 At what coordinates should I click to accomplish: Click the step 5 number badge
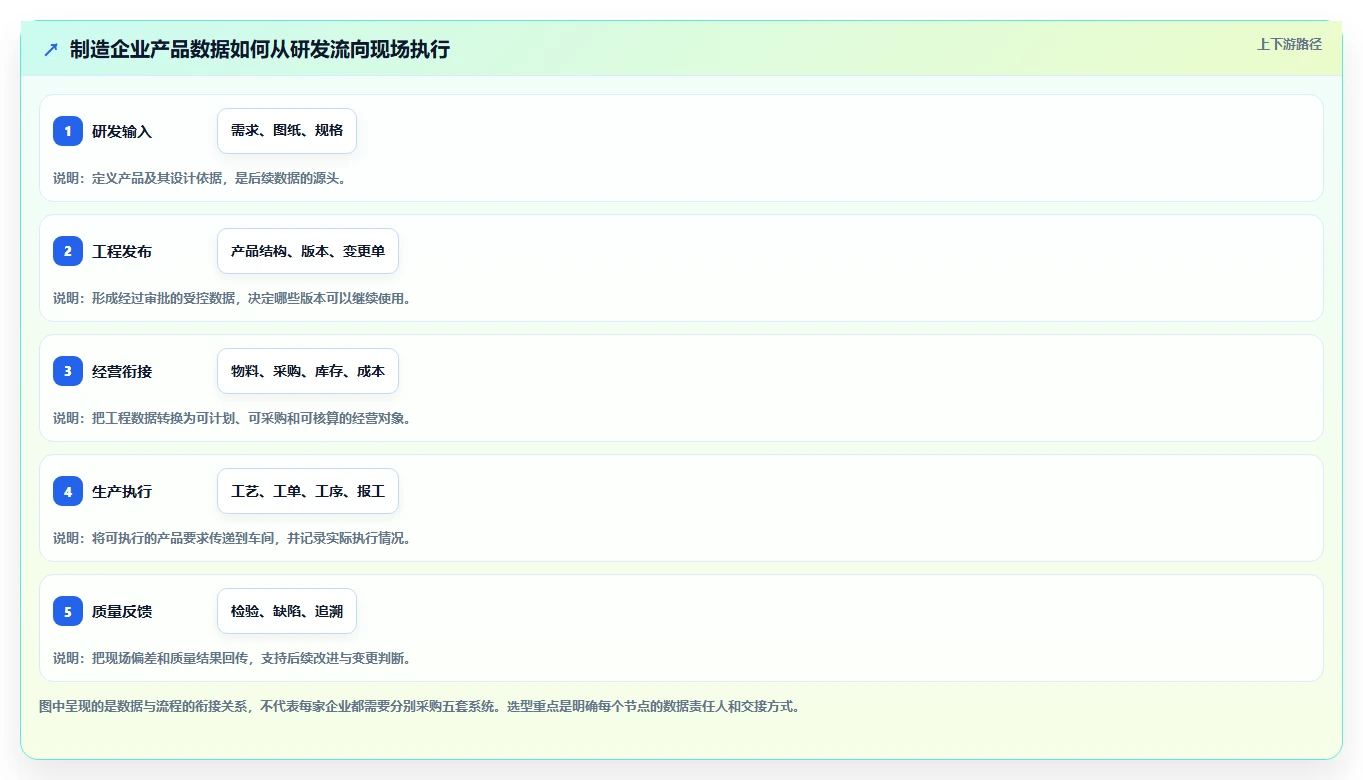[x=68, y=611]
